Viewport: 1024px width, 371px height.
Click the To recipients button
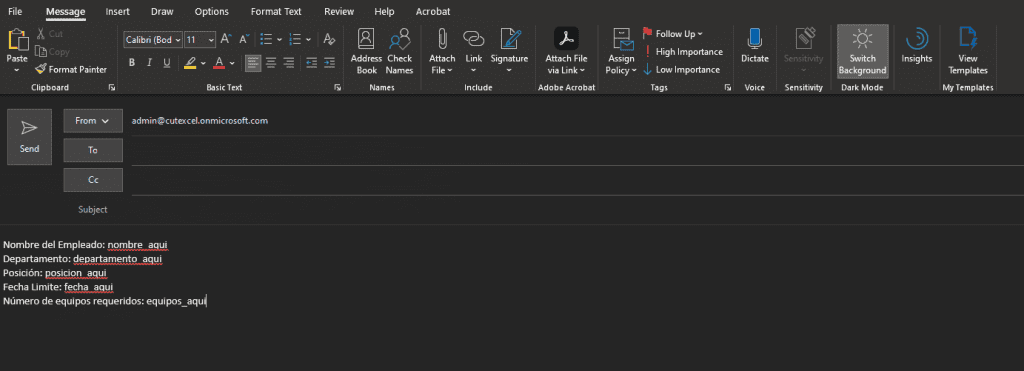pyautogui.click(x=93, y=150)
